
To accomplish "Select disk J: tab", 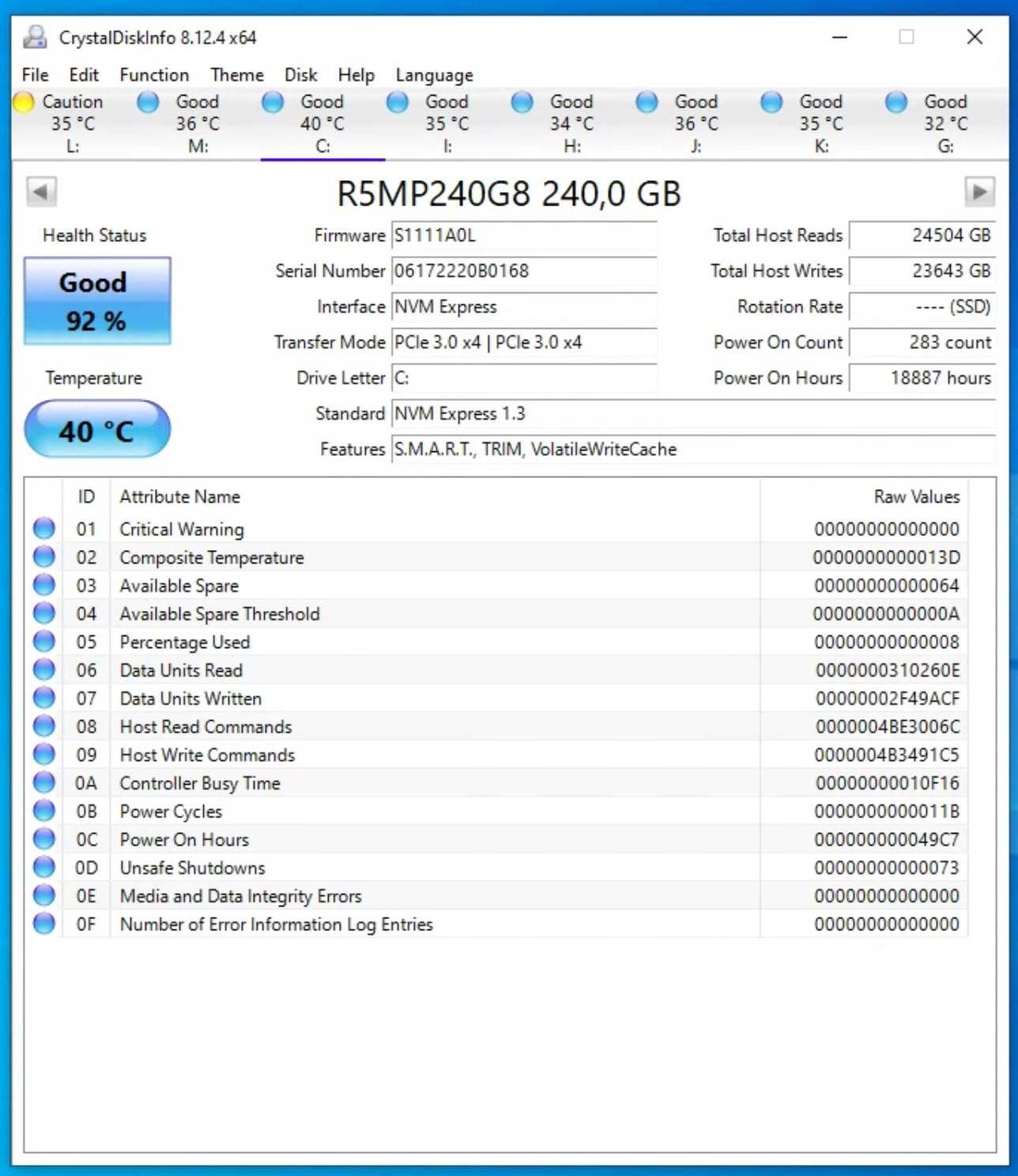I will [x=696, y=123].
